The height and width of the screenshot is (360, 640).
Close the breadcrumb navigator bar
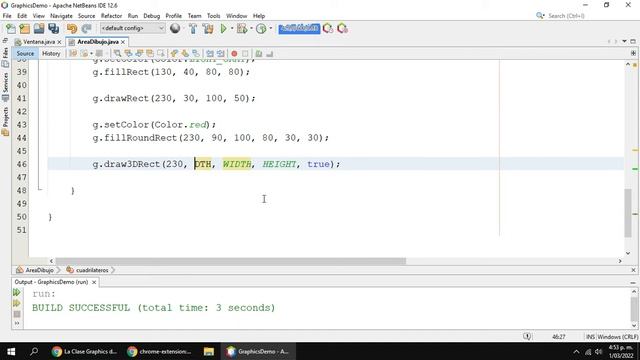pyautogui.click(x=633, y=270)
